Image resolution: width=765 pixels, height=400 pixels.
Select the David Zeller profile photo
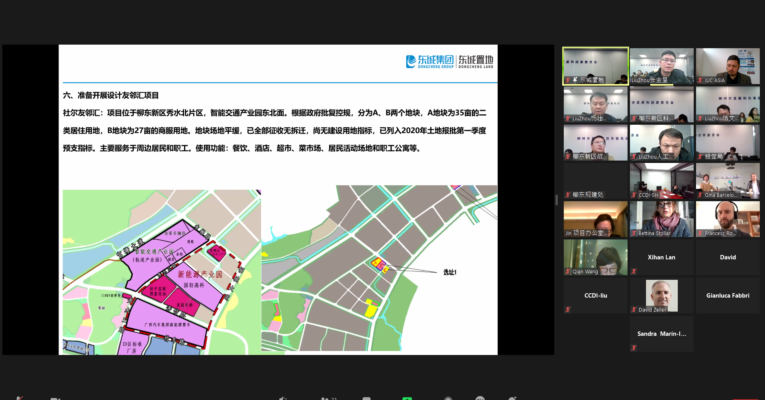tap(662, 294)
